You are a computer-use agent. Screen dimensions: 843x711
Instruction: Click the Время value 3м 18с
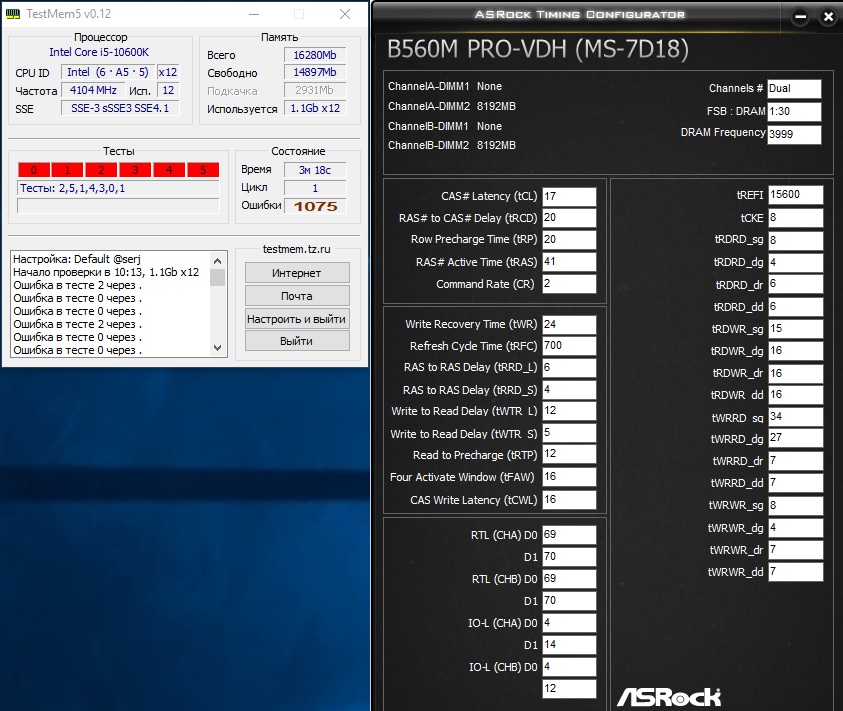tap(315, 170)
